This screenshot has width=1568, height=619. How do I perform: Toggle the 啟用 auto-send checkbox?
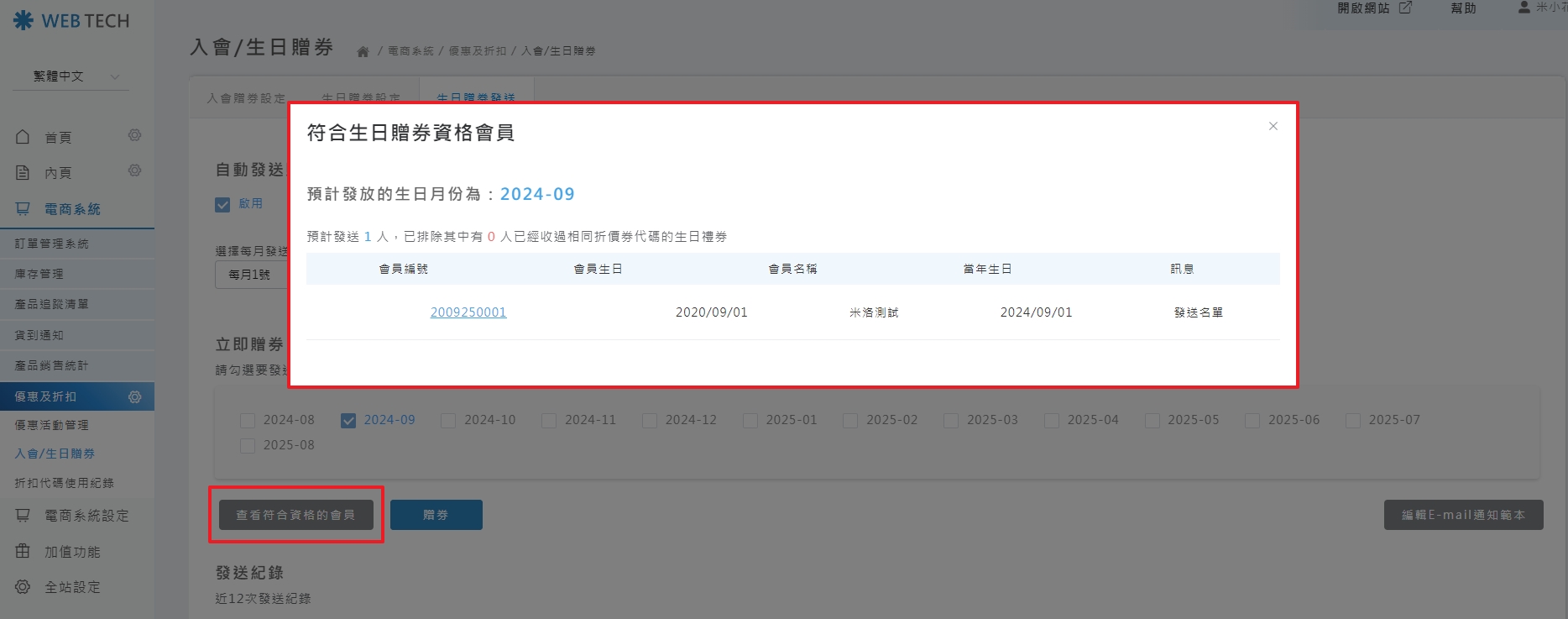pos(222,204)
